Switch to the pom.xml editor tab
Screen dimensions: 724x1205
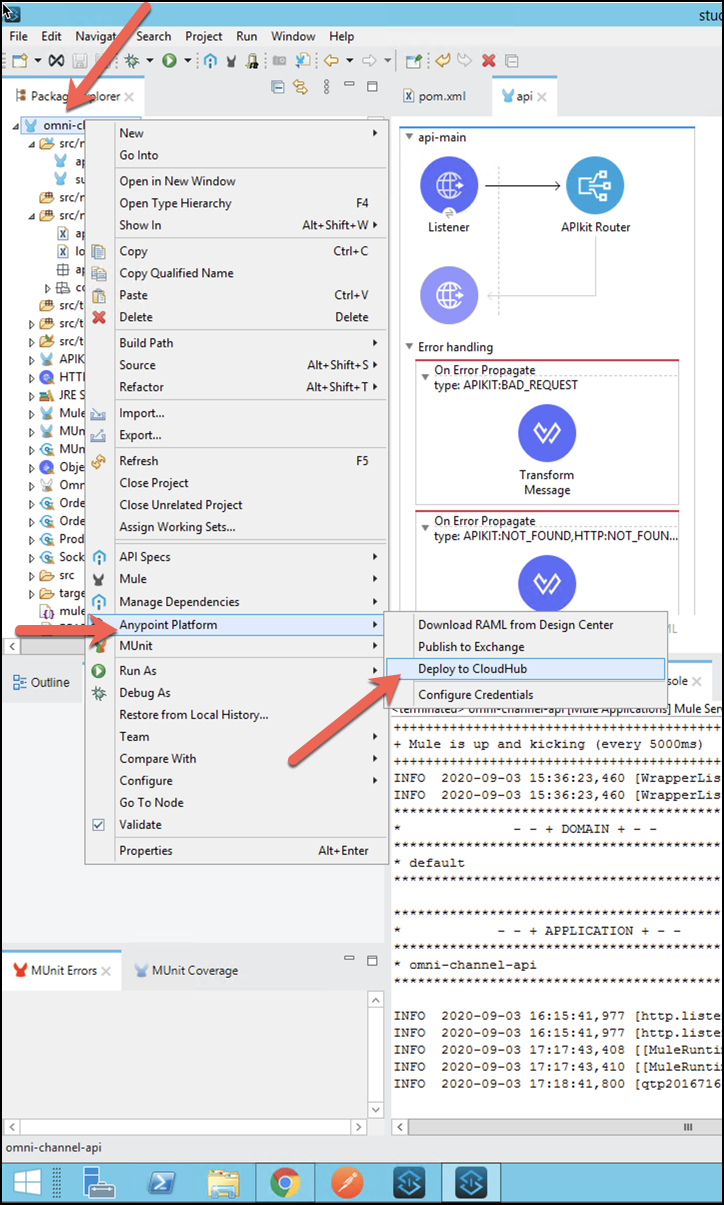(436, 97)
